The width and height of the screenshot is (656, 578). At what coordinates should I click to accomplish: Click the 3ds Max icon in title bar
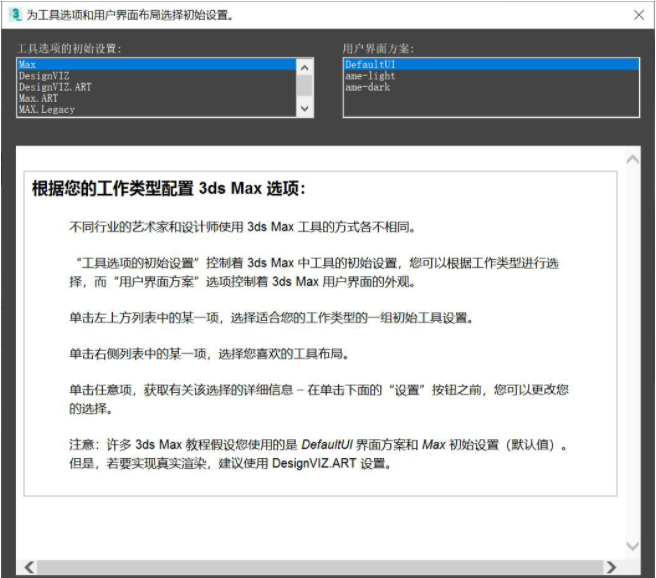tap(14, 15)
